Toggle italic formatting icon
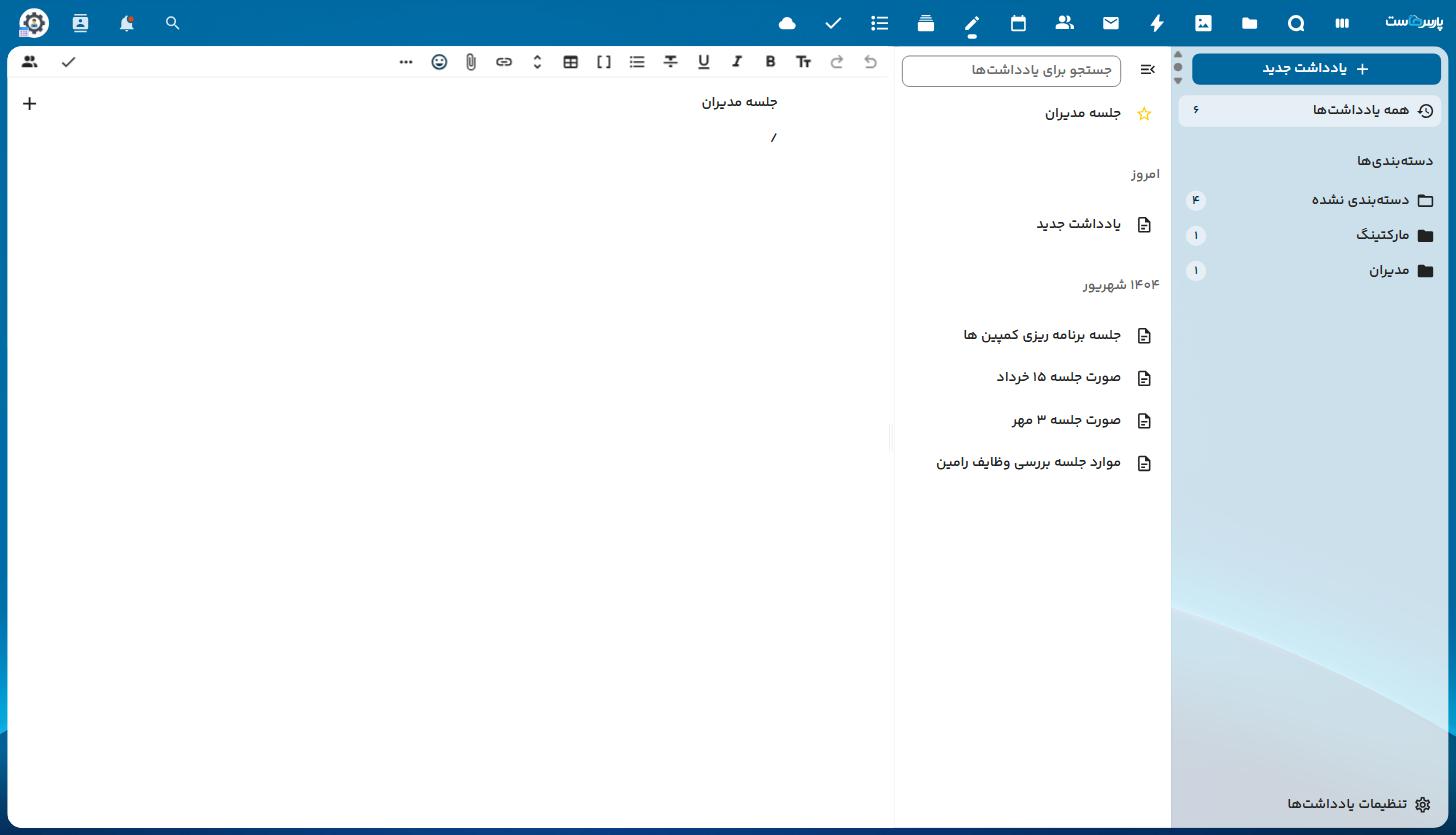Viewport: 1456px width, 835px height. point(737,62)
